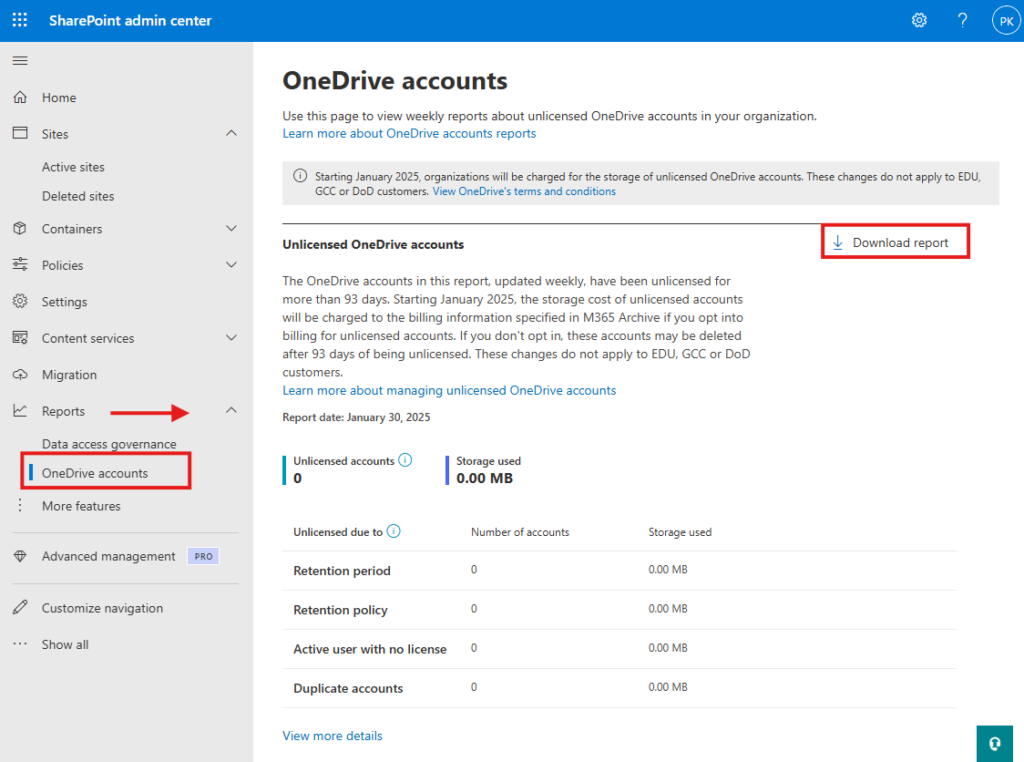Click the Number of accounts column header
Screen dimensions: 1024x762
(520, 532)
